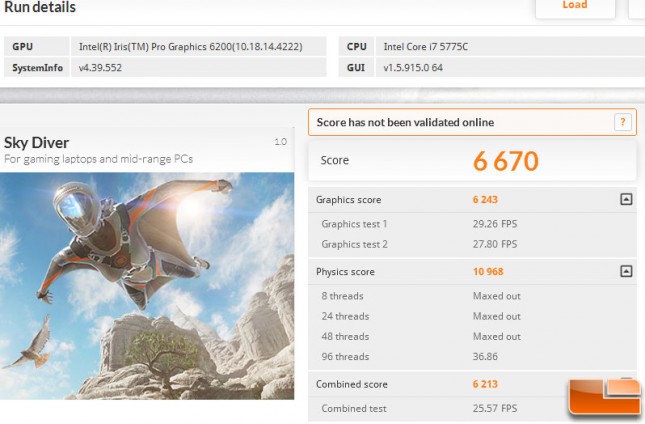Collapse the Graphics score section
645x424 pixels.
[x=626, y=199]
